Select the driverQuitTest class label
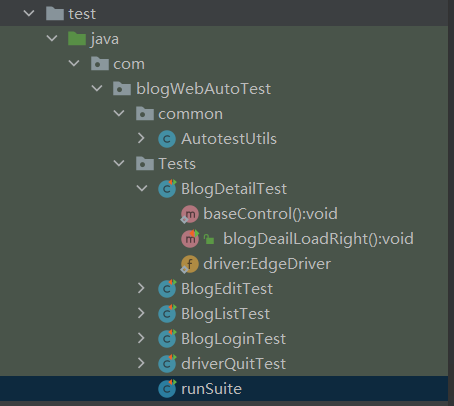 233,364
